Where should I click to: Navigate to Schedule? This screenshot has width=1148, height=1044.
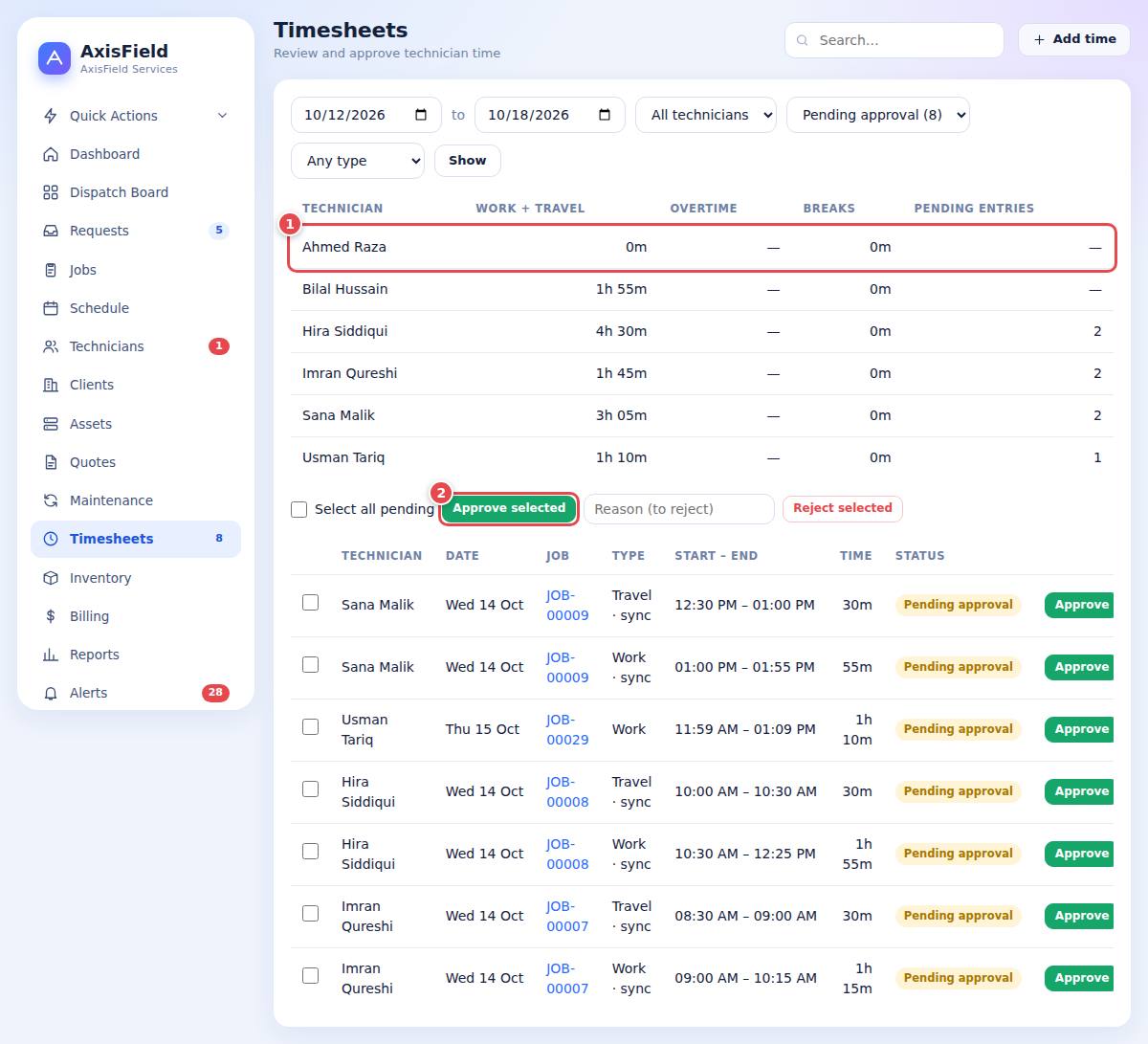(x=136, y=308)
